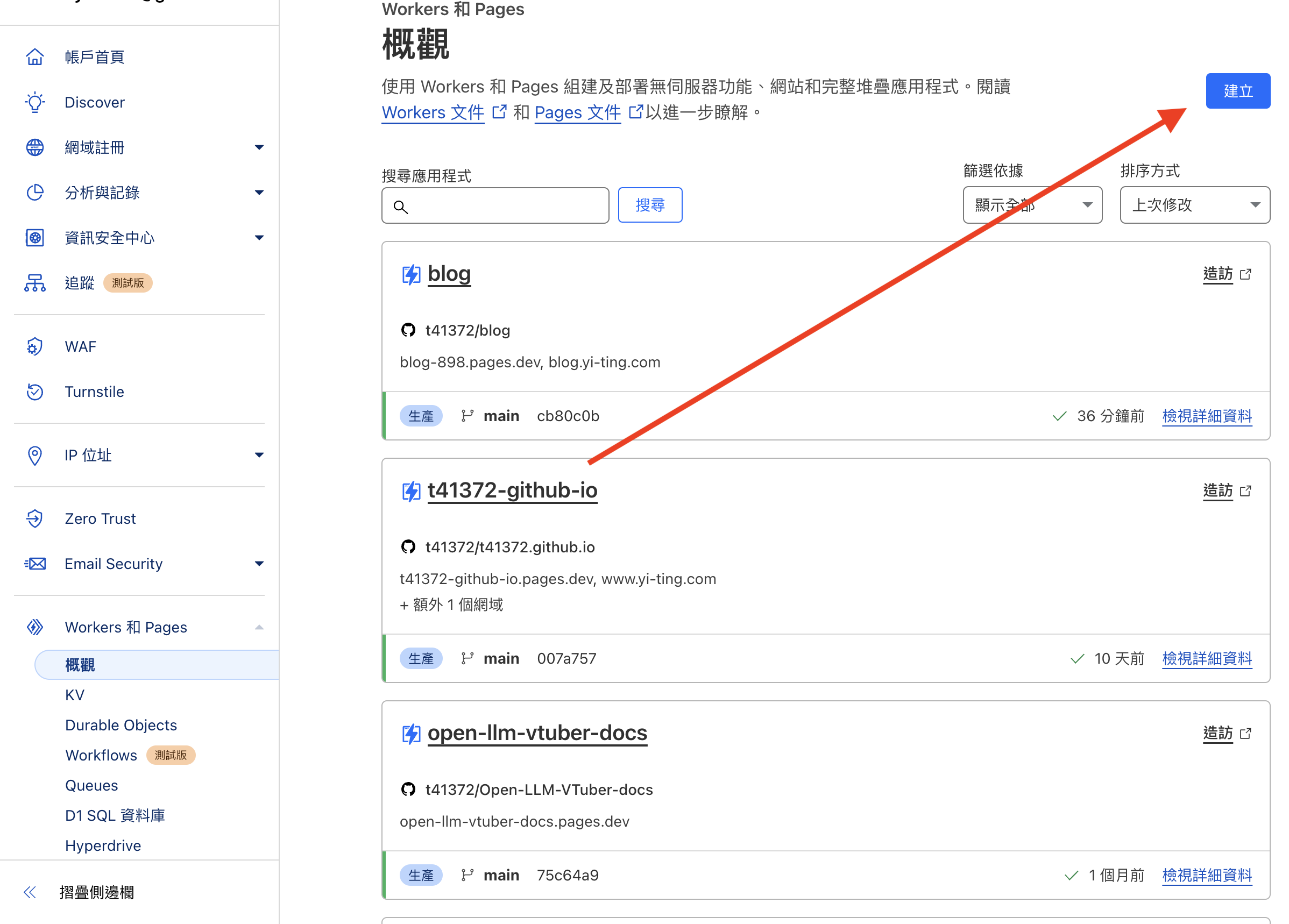Click 檢視詳細資料 for the blog deployment

[1207, 416]
